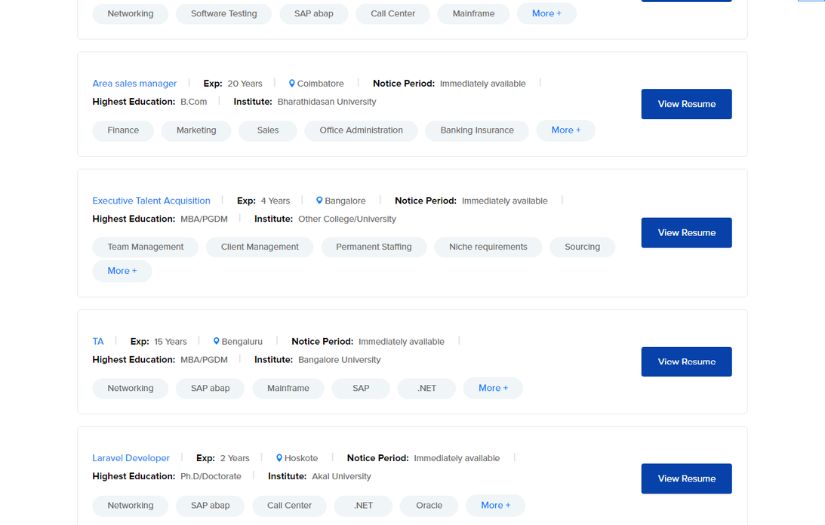View Resume for the TA candidate
The image size is (825, 525).
pyautogui.click(x=686, y=362)
